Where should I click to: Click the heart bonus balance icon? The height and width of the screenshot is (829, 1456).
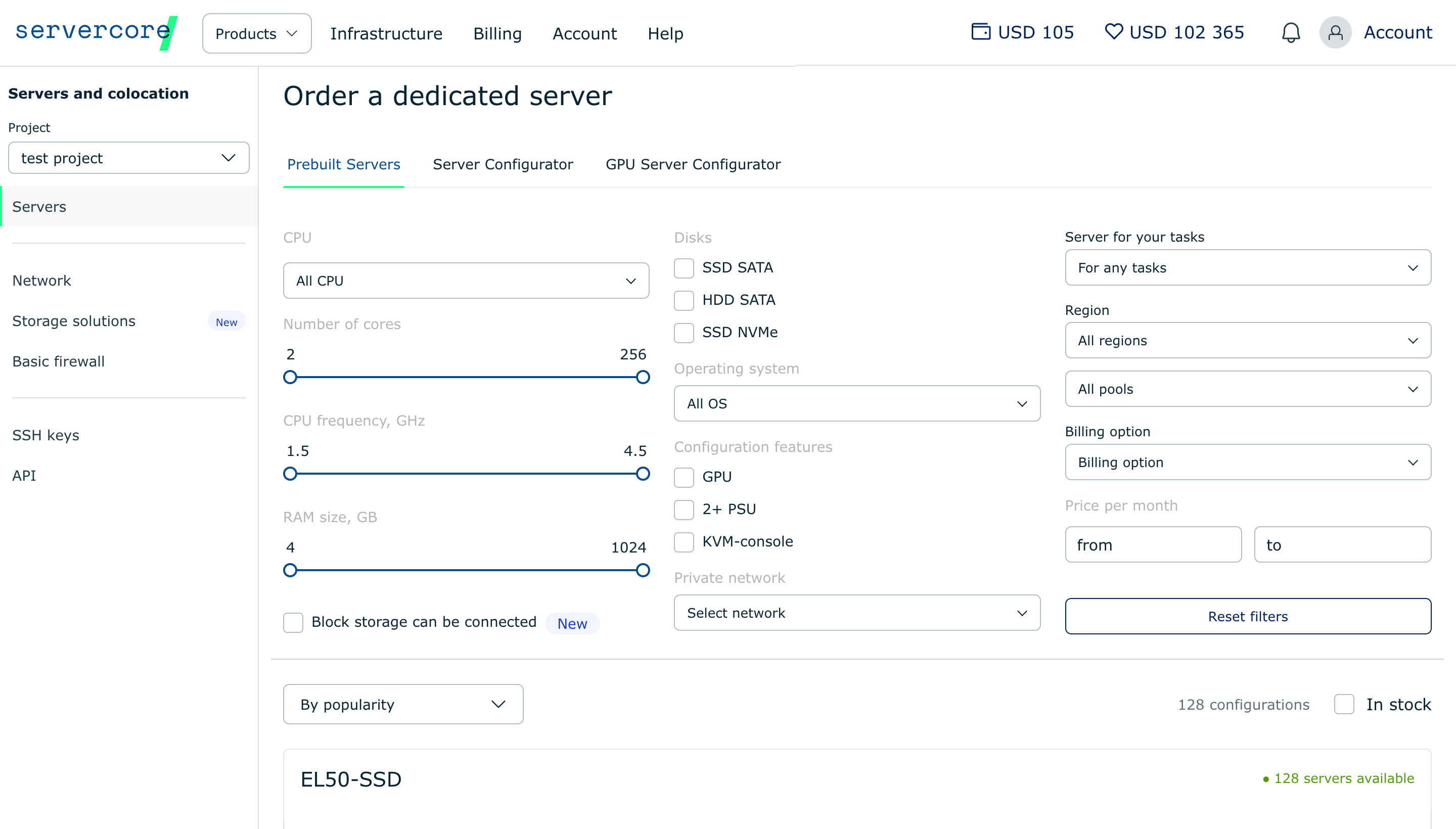click(1113, 31)
